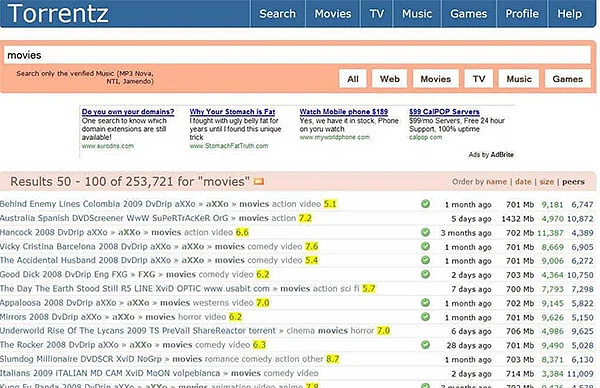Open the TV tab in top navigation

click(377, 14)
